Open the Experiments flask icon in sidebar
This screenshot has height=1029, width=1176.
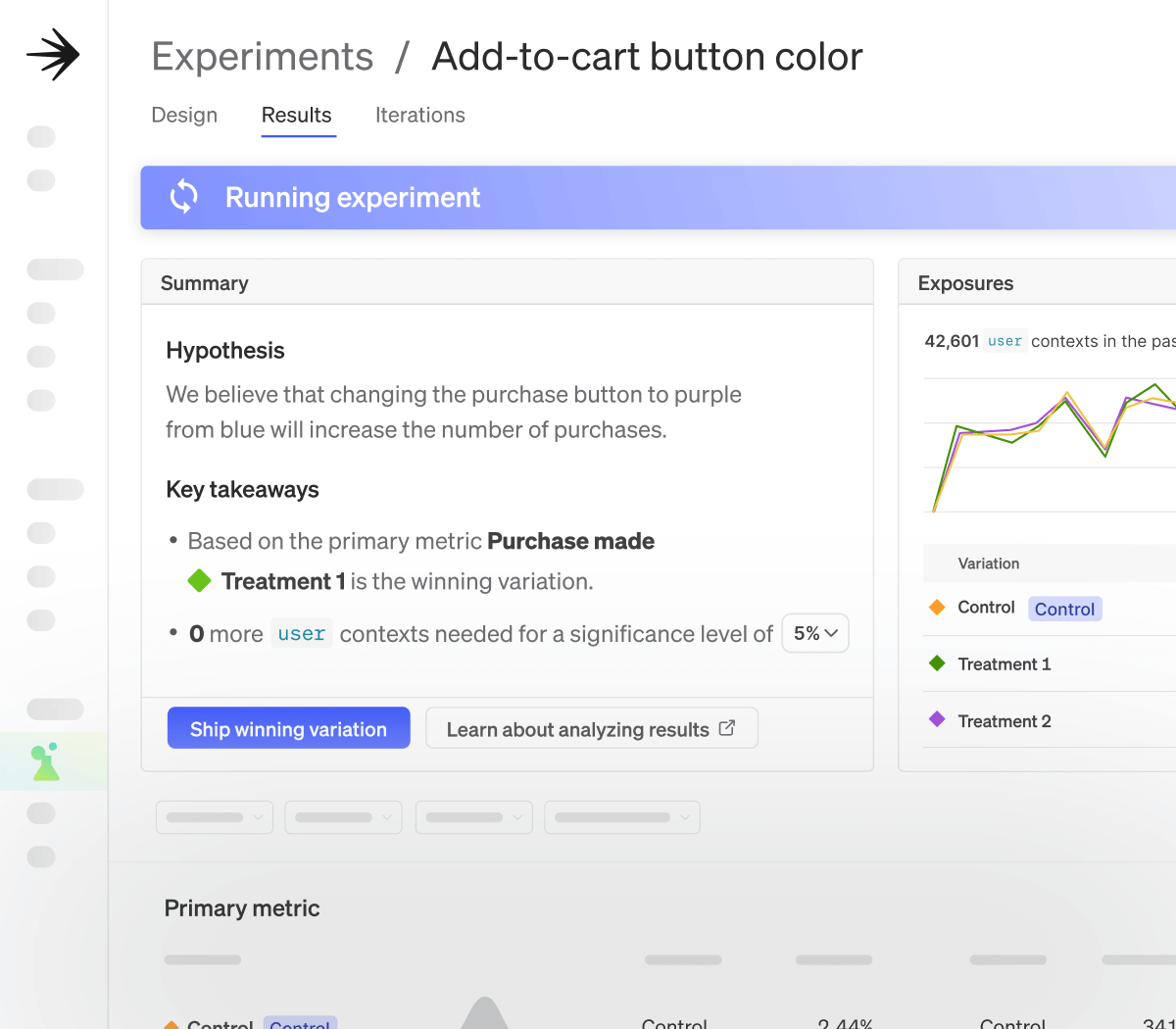pos(46,761)
